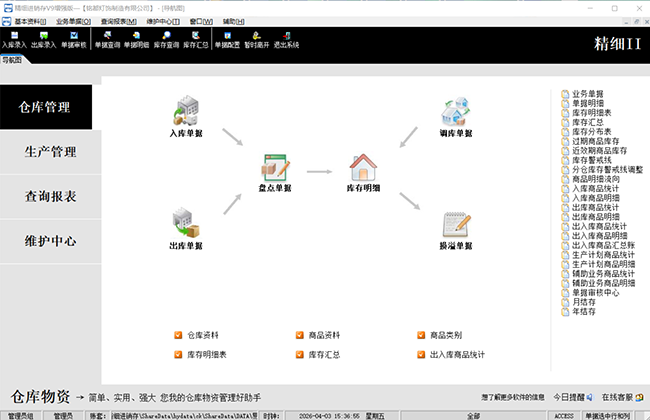Click the 盘点单据 clipboard icon
Screen dimensions: 650x420
(274, 170)
